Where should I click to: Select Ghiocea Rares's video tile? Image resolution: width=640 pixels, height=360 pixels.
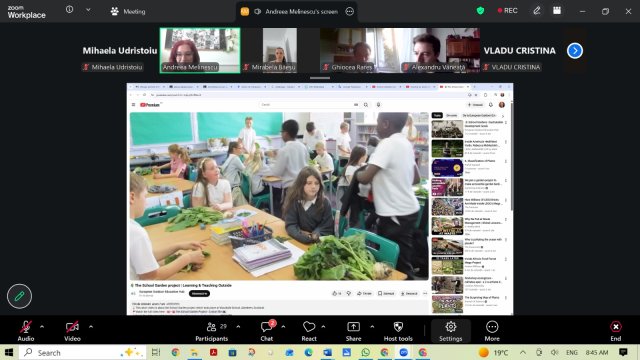(x=360, y=50)
